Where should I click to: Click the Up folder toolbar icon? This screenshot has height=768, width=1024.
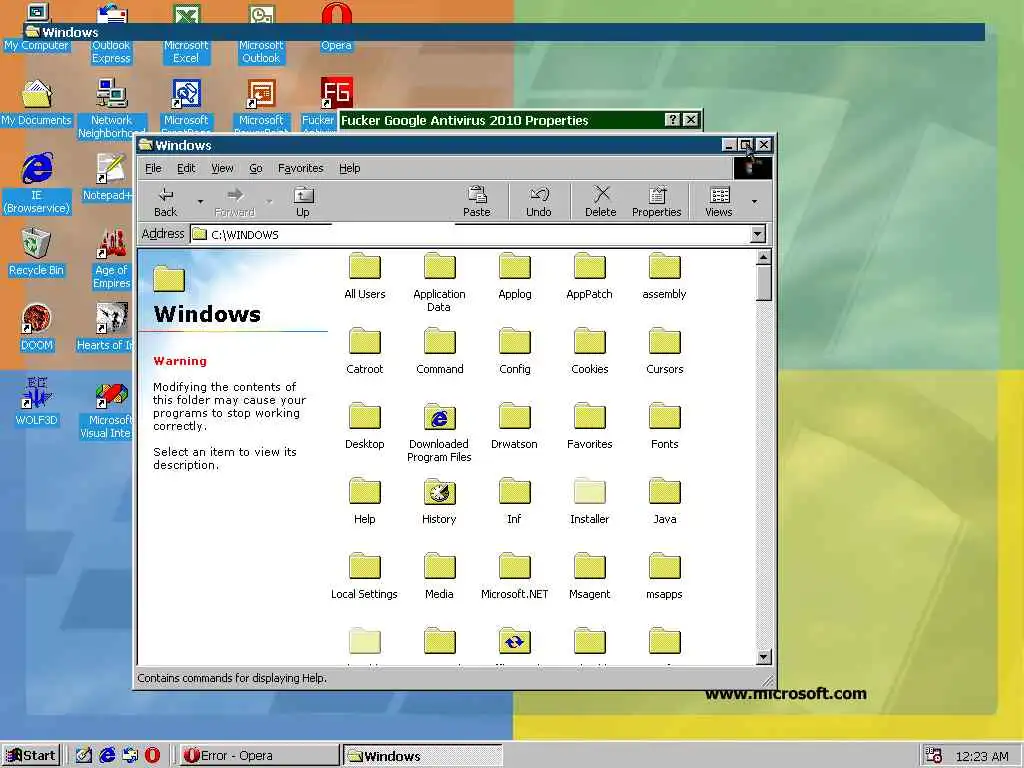click(x=303, y=202)
